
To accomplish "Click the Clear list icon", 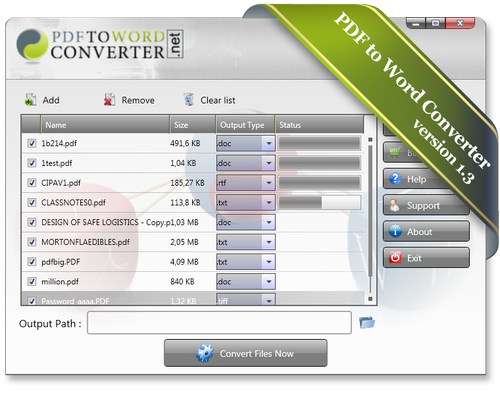I will pyautogui.click(x=189, y=100).
